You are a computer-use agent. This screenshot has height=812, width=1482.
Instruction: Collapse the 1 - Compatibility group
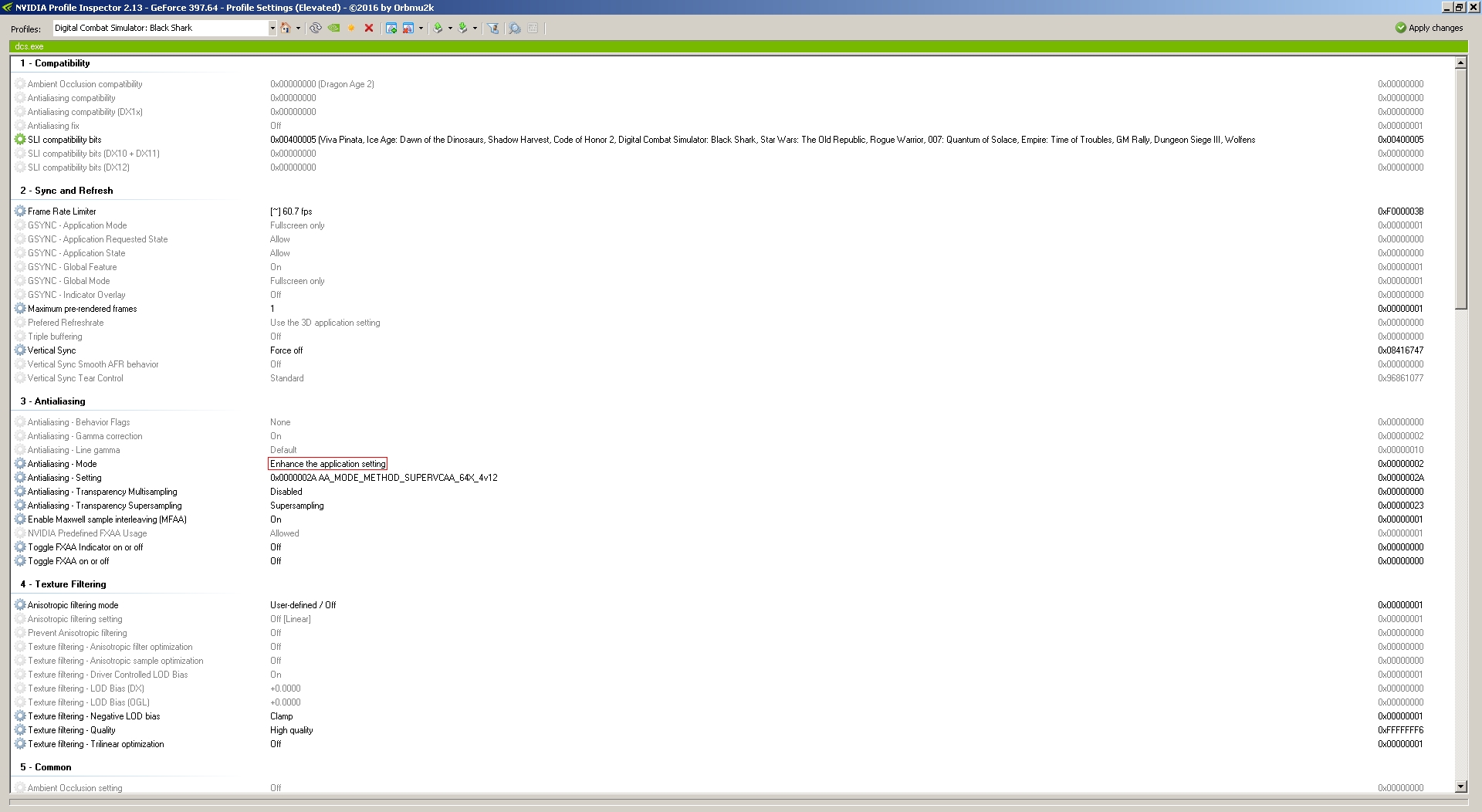55,63
